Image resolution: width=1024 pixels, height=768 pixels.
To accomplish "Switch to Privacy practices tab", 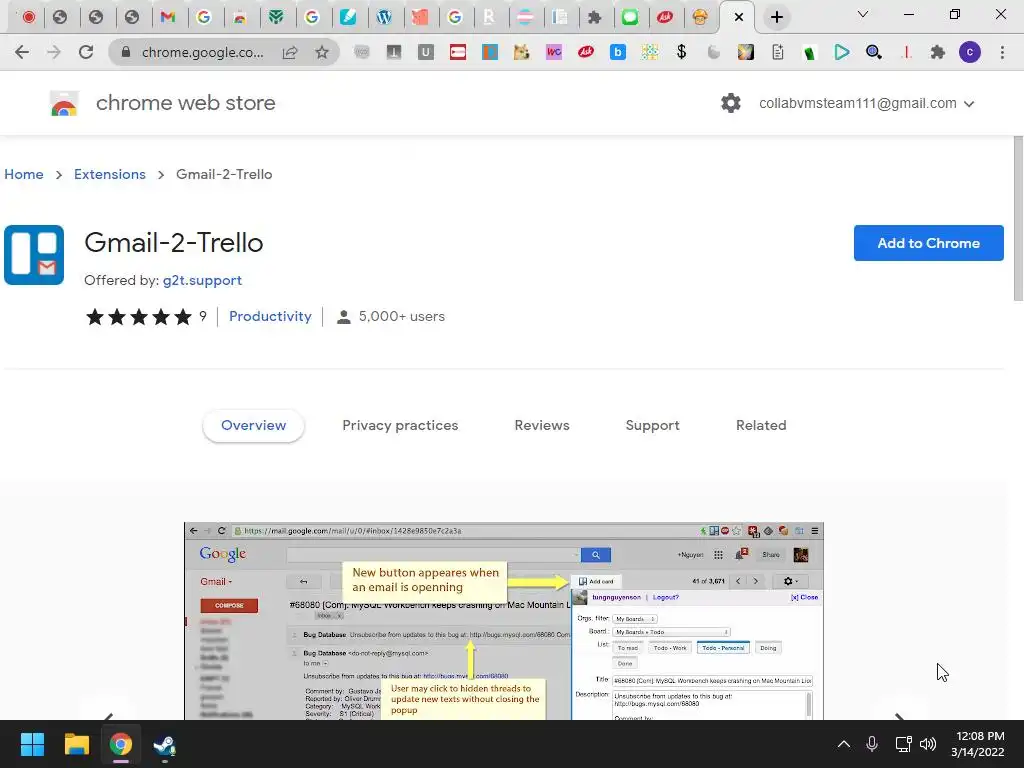I will pyautogui.click(x=400, y=425).
